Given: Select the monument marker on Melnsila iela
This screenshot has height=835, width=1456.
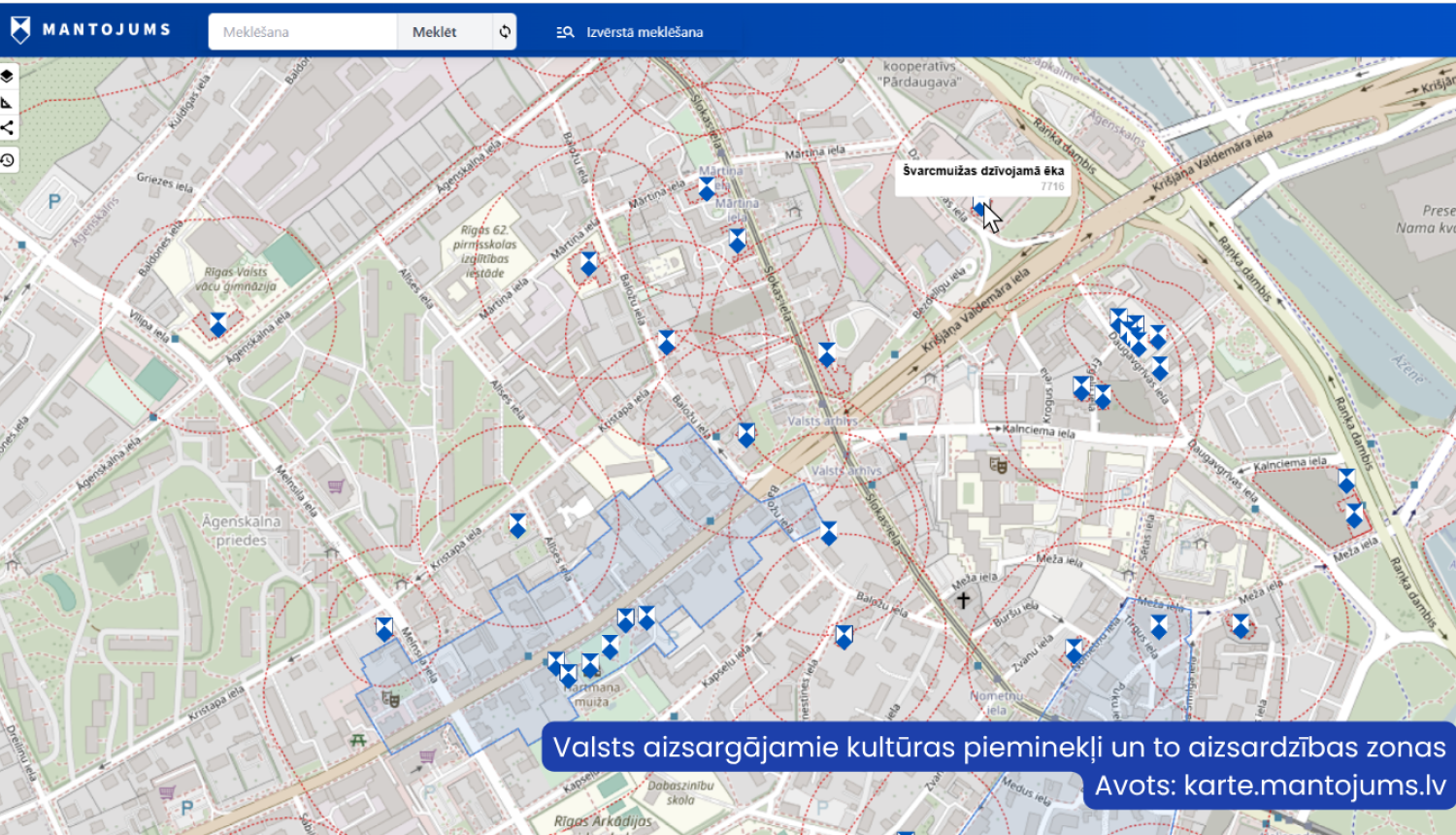Looking at the screenshot, I should 384,629.
